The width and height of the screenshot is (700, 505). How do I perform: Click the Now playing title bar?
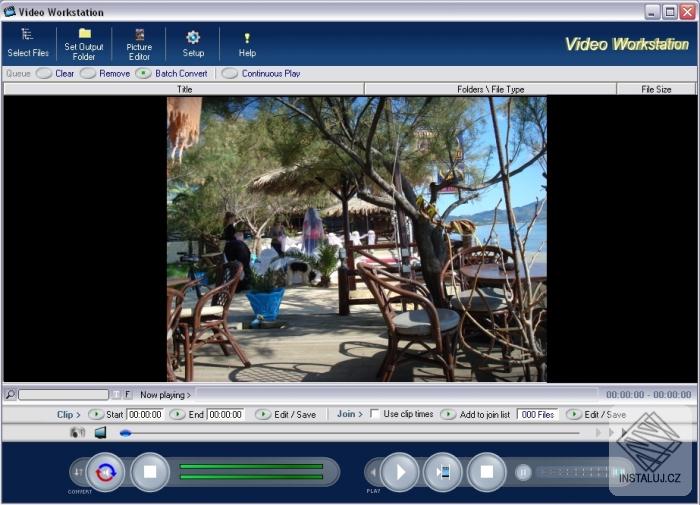point(397,394)
